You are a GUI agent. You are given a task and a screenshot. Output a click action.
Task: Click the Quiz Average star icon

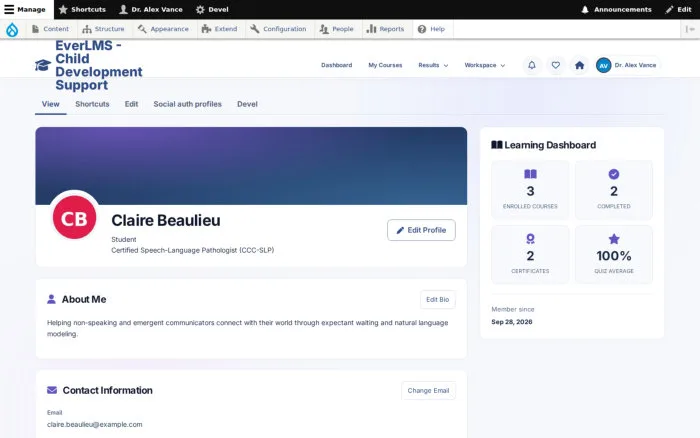click(614, 239)
